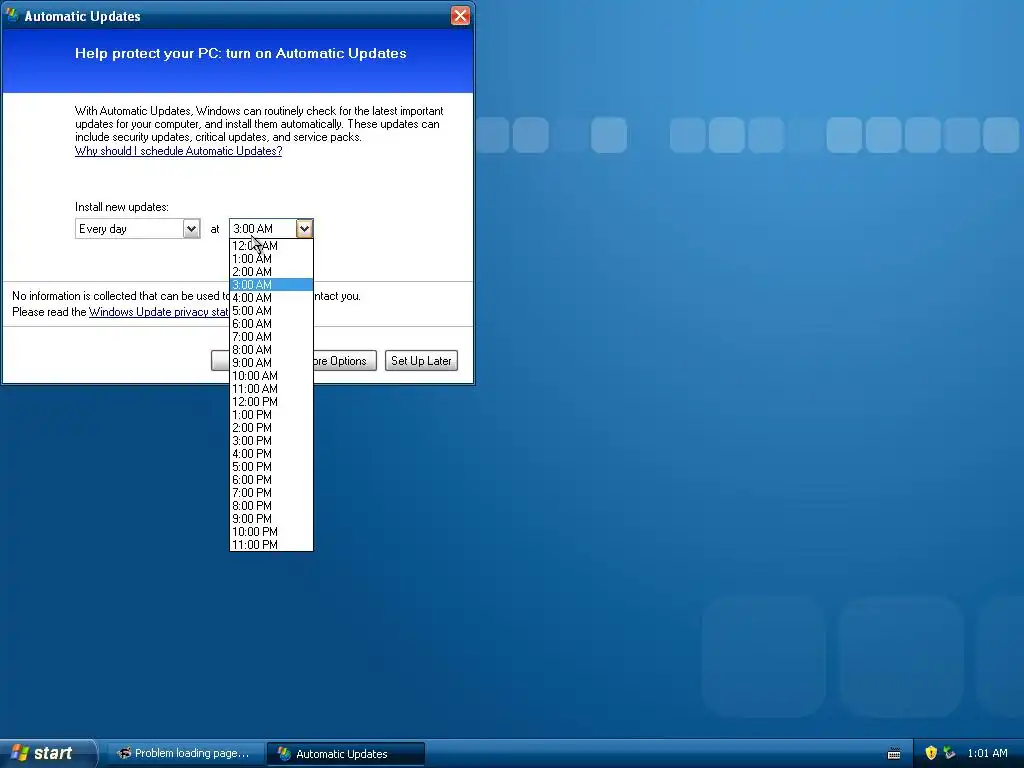Set install time to 7:00 PM
Image resolution: width=1024 pixels, height=768 pixels.
click(x=271, y=493)
